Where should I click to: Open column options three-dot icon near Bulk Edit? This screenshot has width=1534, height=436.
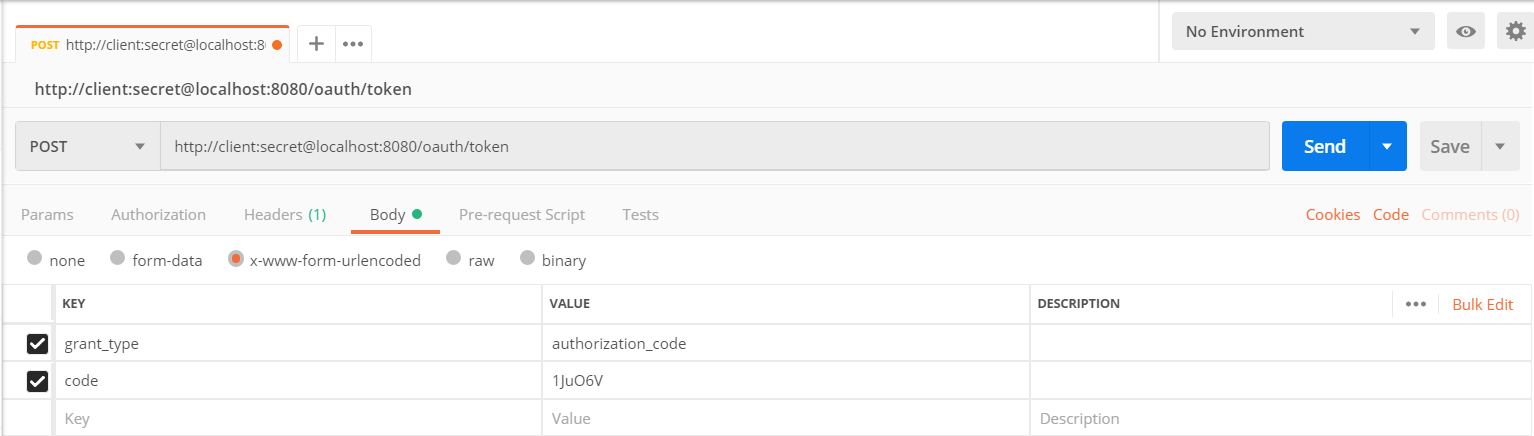pos(1415,304)
